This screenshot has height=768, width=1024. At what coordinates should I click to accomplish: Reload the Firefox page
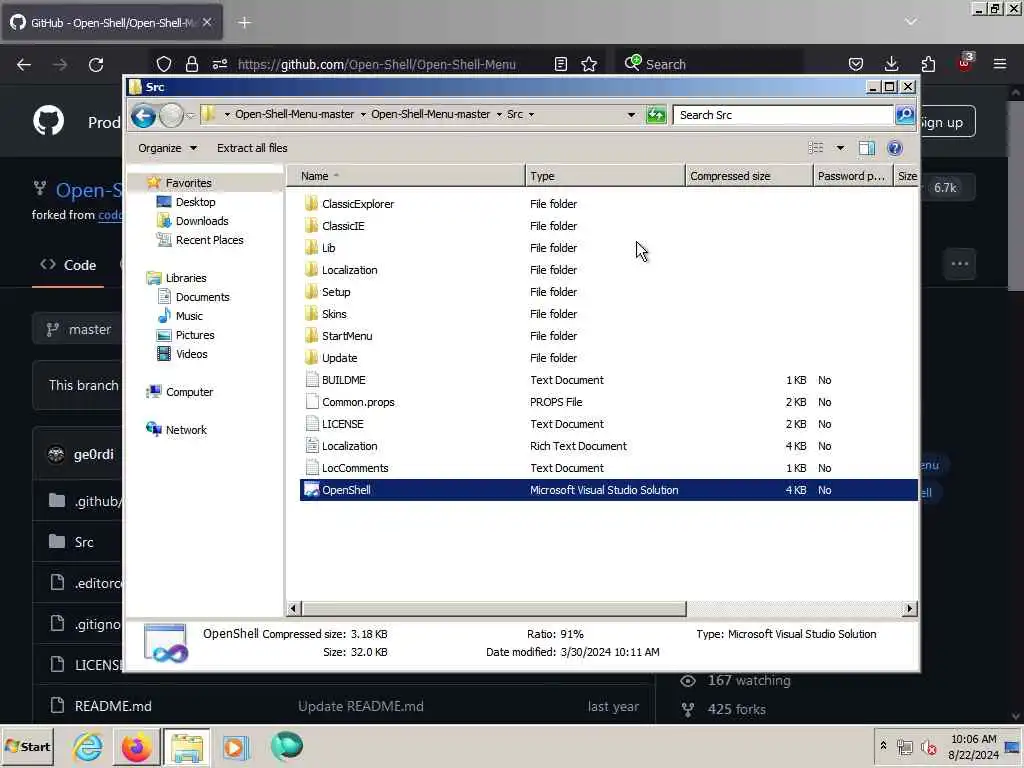point(96,64)
